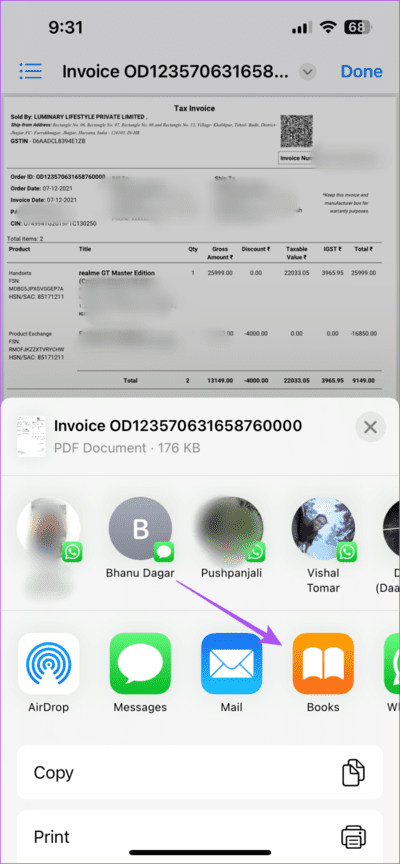Tap the cellular signal status icon
Screen dimensions: 400x864
(x=301, y=28)
